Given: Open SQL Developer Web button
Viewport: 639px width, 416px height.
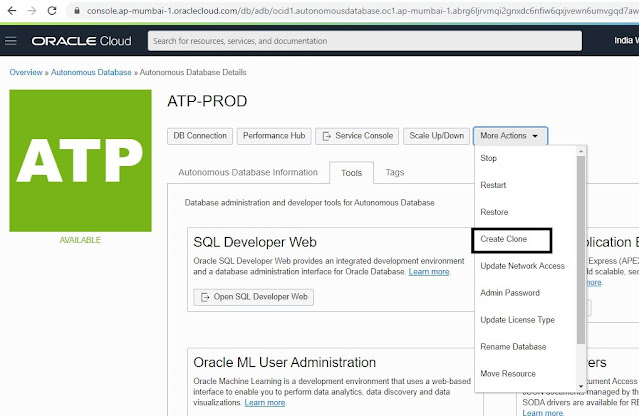Looking at the screenshot, I should [x=254, y=297].
